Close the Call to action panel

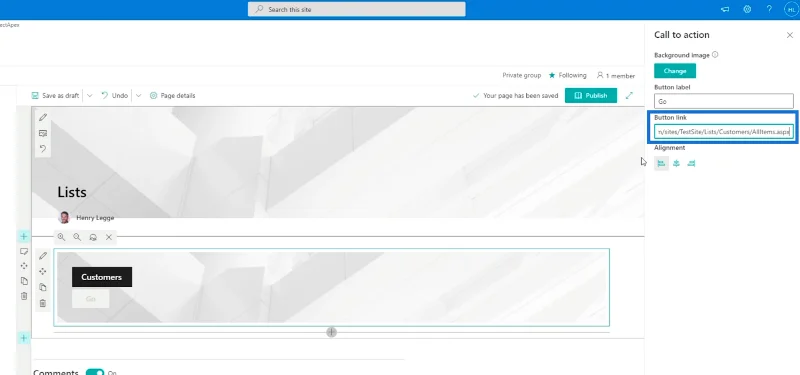(x=789, y=35)
